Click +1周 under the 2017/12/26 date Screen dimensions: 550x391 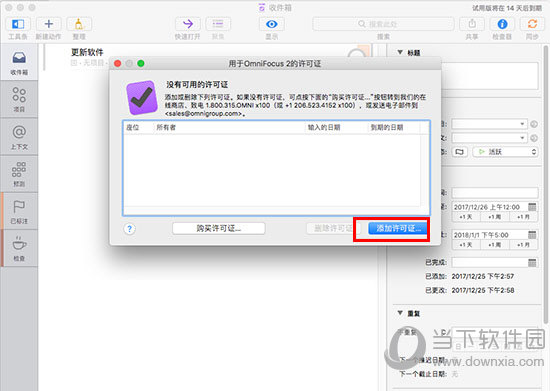494,217
